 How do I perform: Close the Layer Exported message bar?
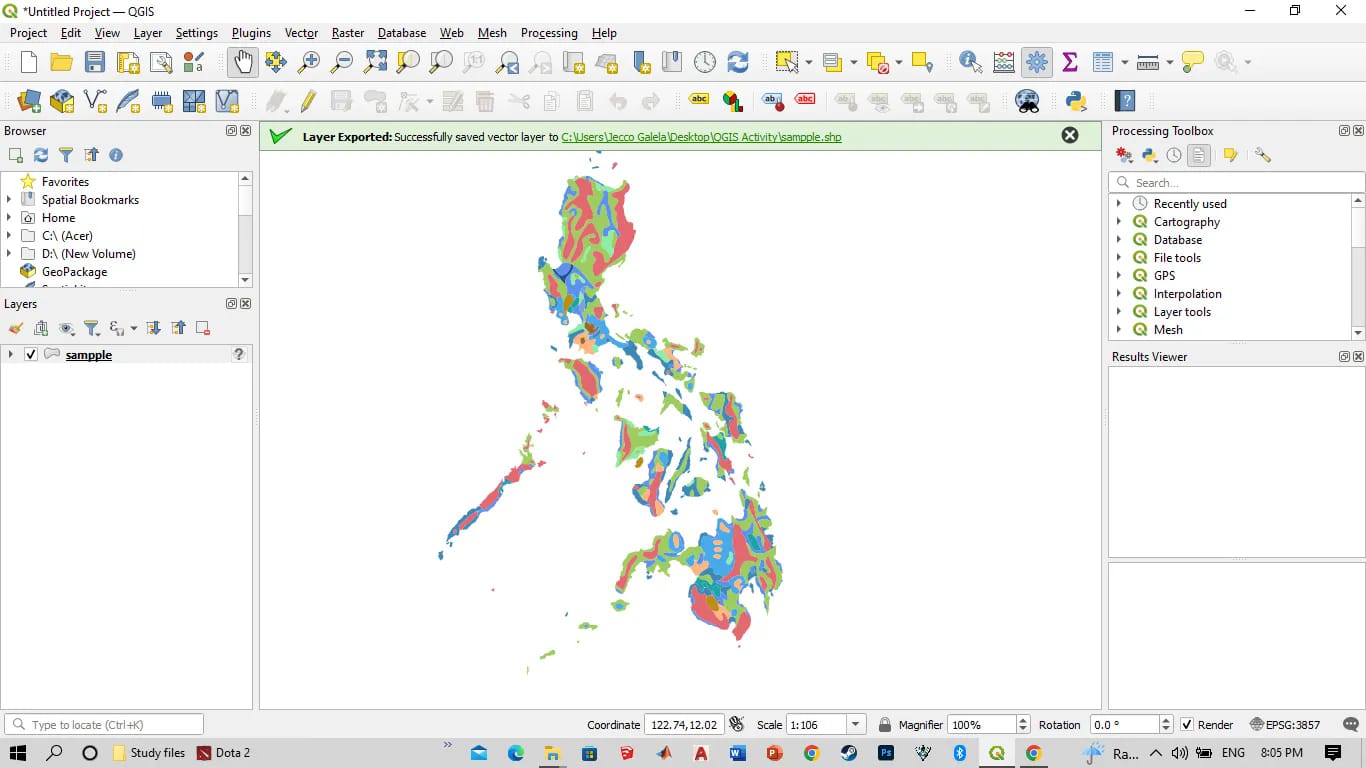[1070, 135]
